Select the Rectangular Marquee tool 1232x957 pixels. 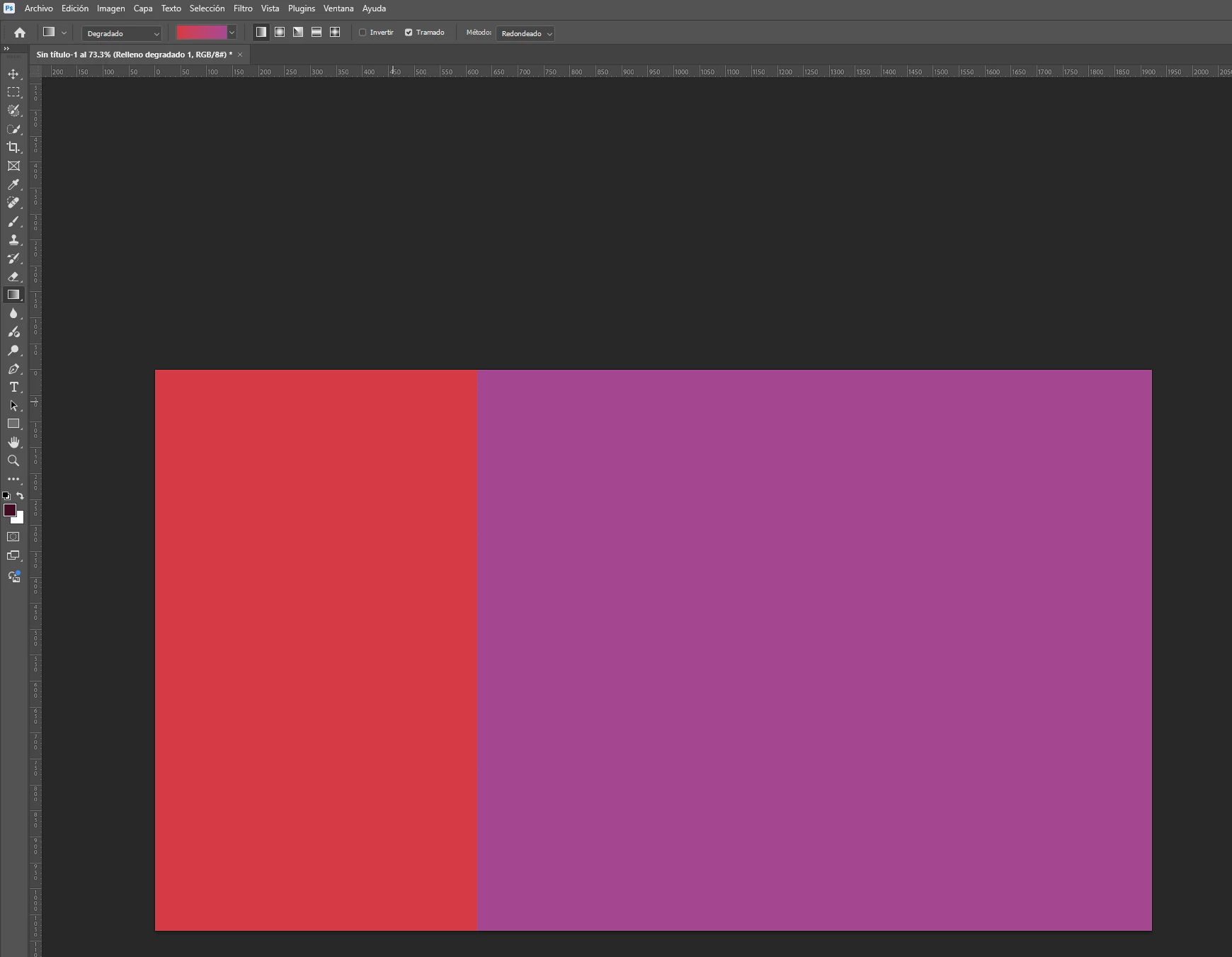pyautogui.click(x=13, y=92)
